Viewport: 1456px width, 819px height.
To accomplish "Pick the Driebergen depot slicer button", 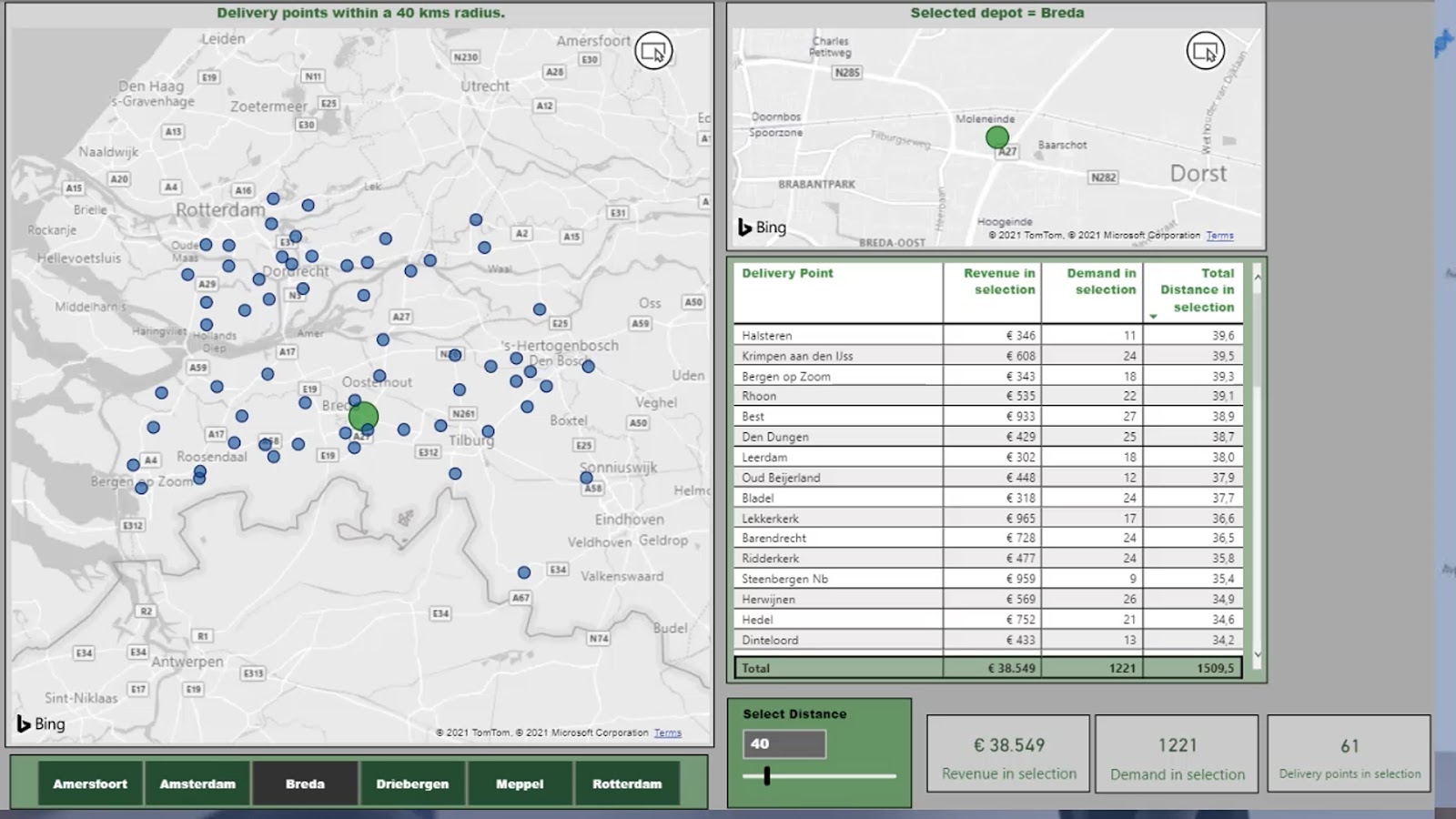I will click(x=412, y=784).
